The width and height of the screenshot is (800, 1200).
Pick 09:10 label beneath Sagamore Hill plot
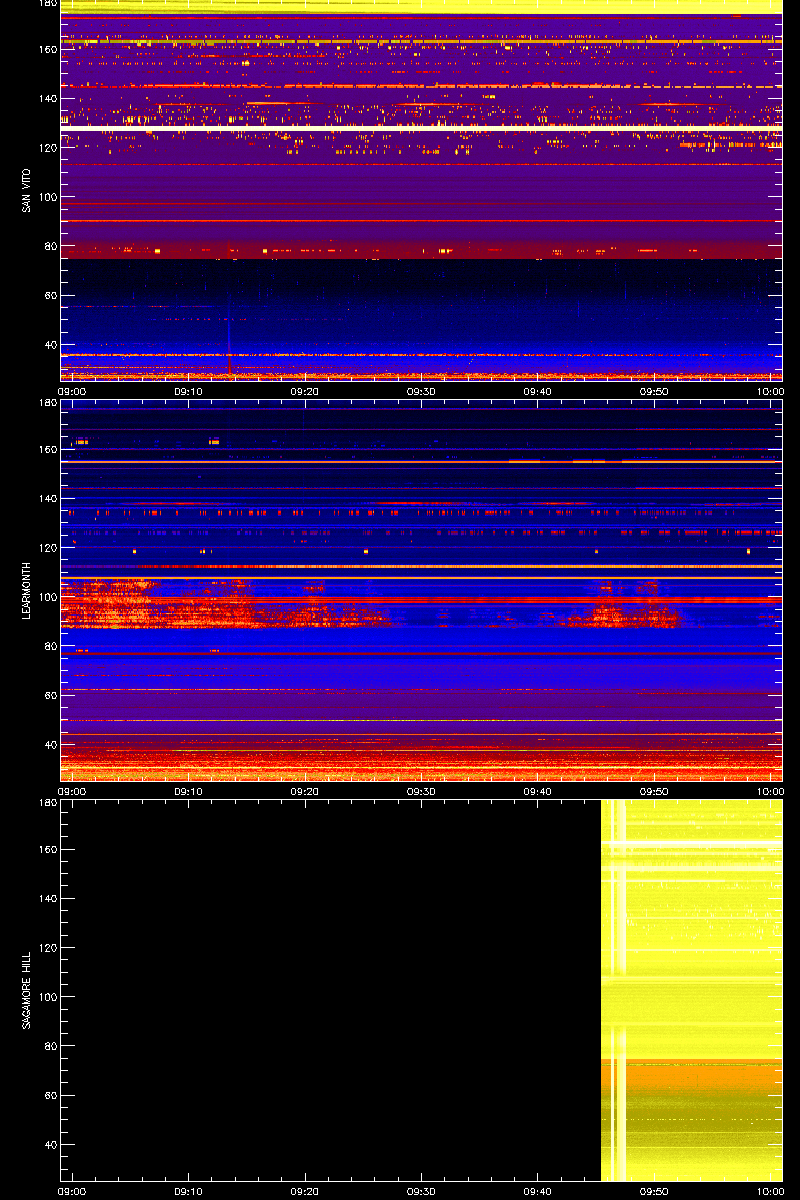tap(188, 1191)
